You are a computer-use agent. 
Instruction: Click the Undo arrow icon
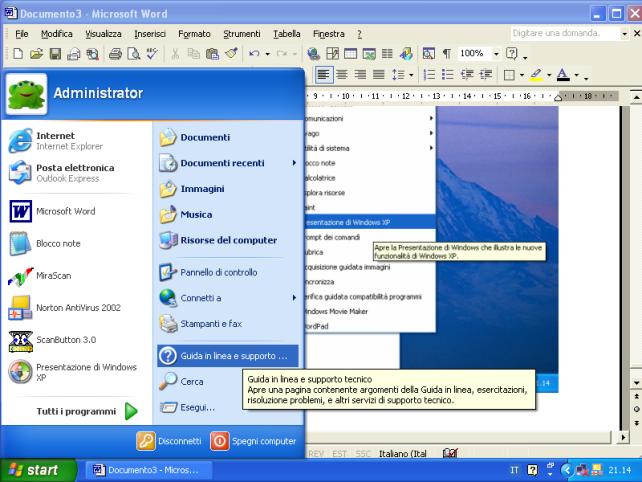coord(254,54)
